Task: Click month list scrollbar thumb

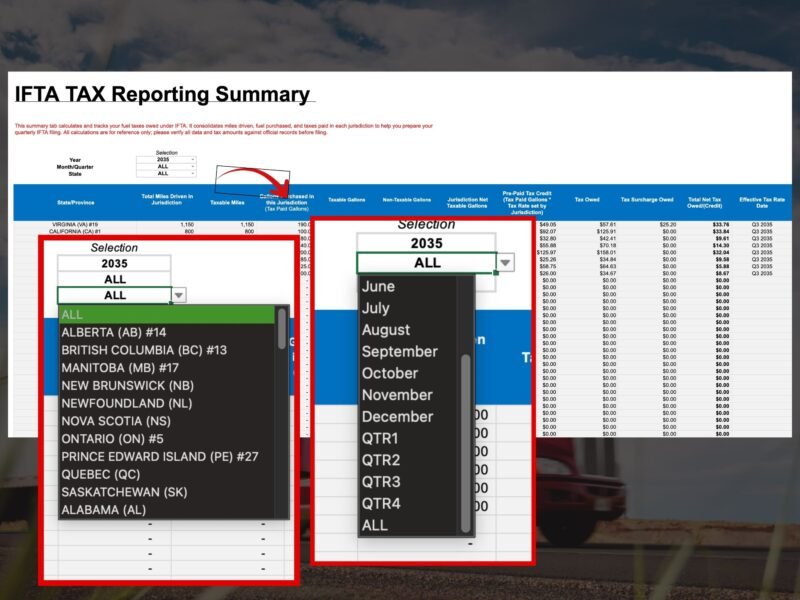Action: pyautogui.click(x=465, y=443)
